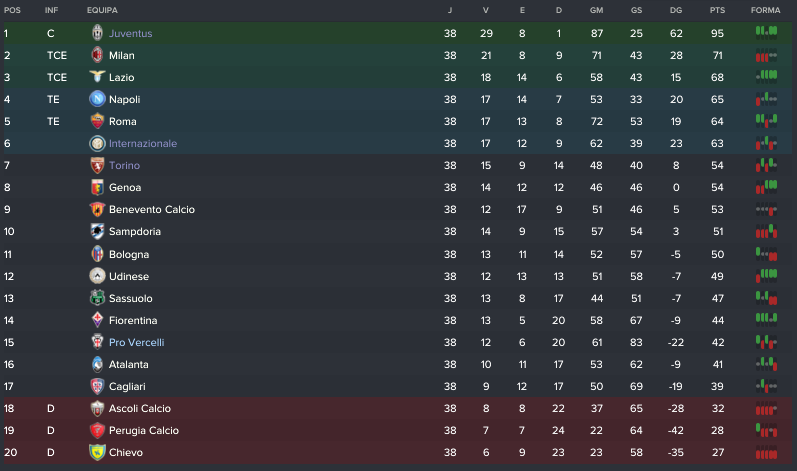The image size is (797, 471).
Task: Click Chievo's red form indicator bars
Action: coord(767,452)
